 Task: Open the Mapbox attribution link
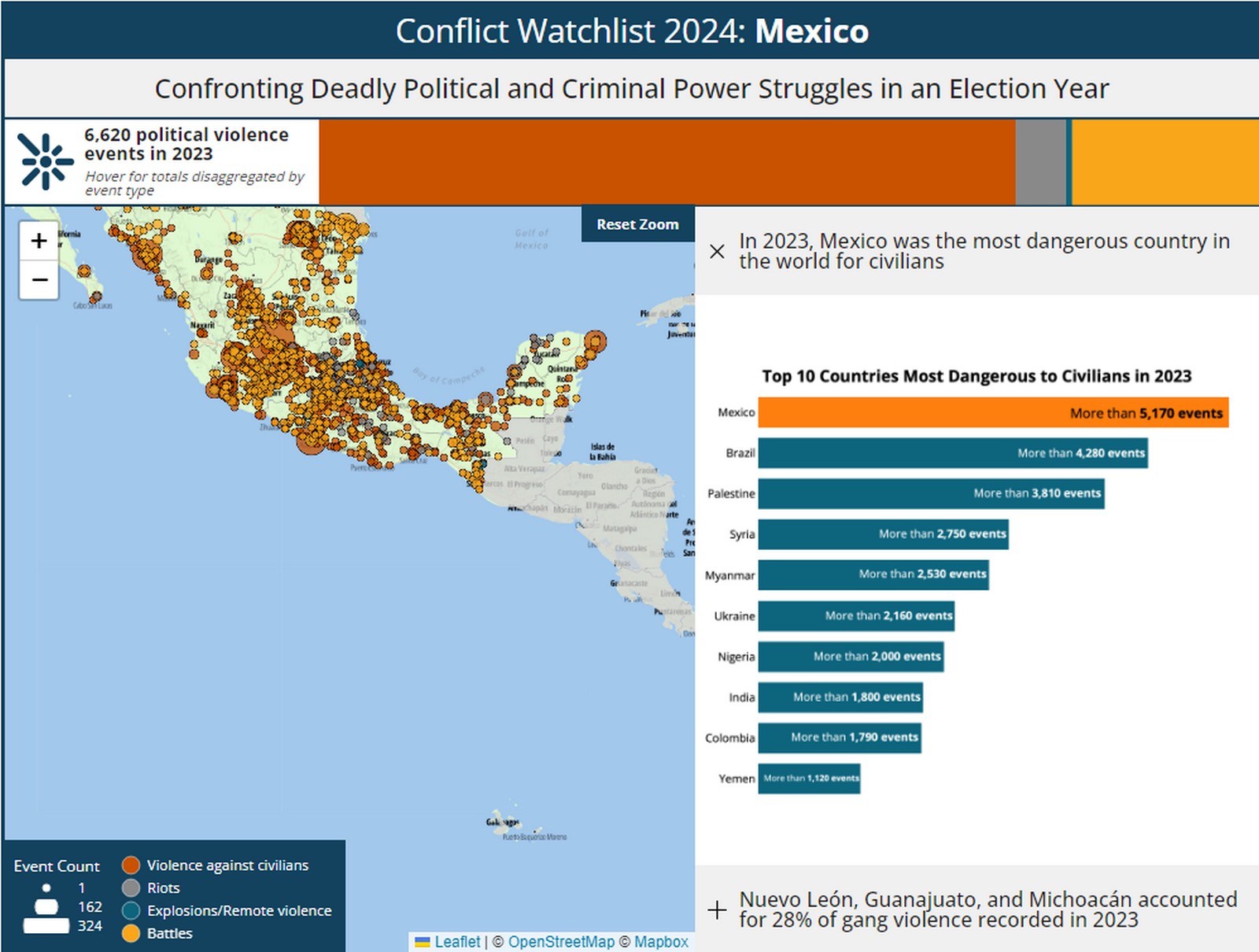click(x=661, y=942)
